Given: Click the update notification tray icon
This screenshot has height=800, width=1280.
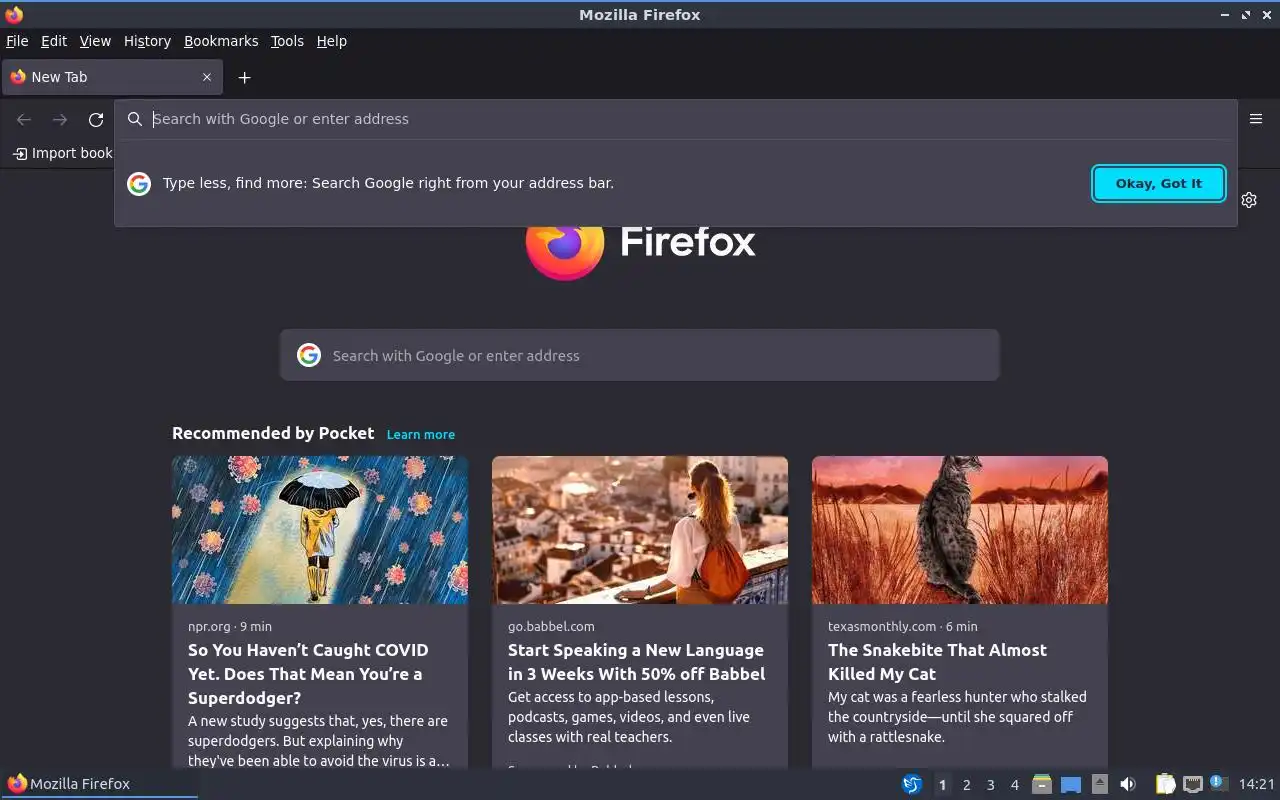Looking at the screenshot, I should 1218,783.
